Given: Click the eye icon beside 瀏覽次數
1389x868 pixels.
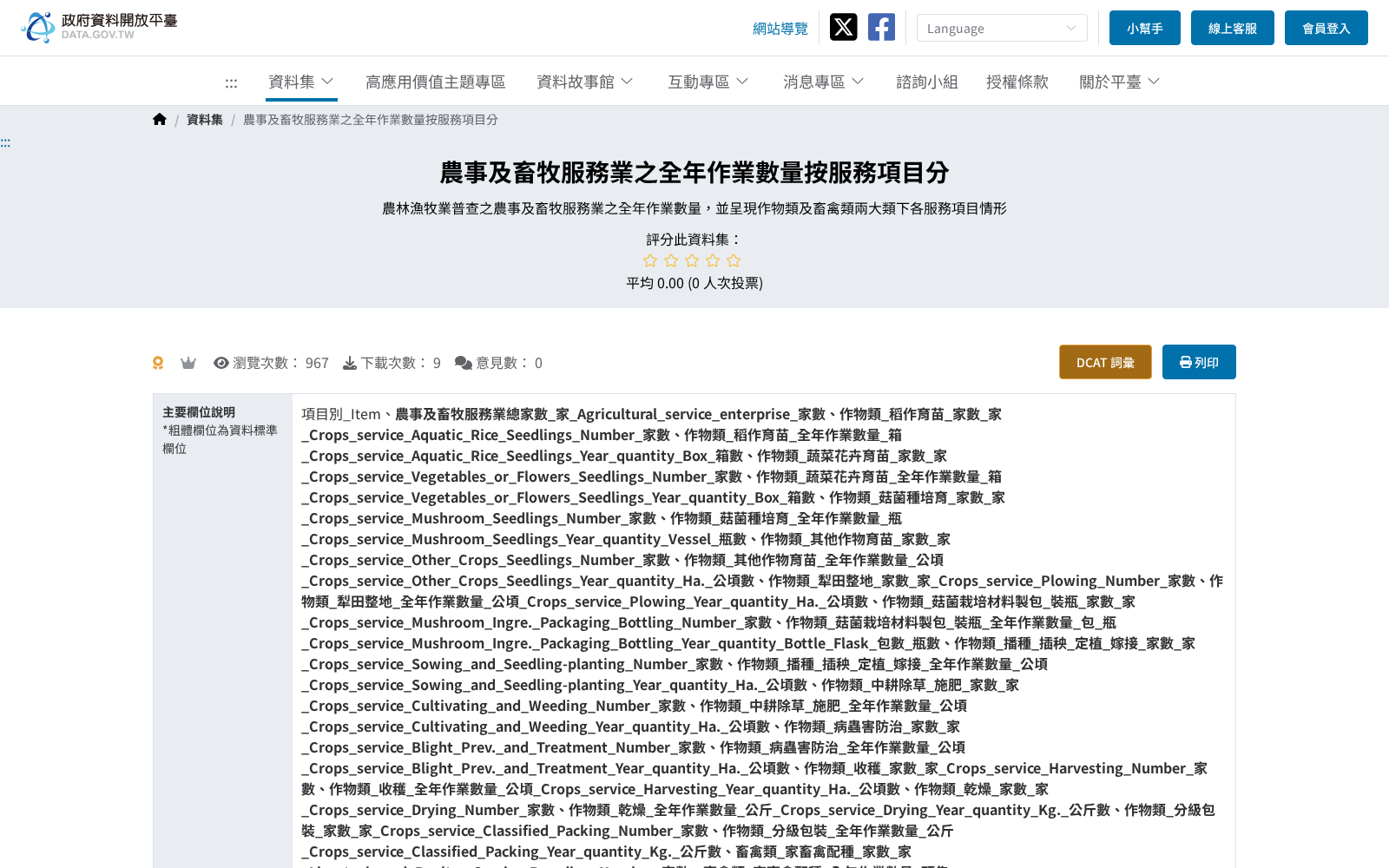Looking at the screenshot, I should click(x=221, y=363).
